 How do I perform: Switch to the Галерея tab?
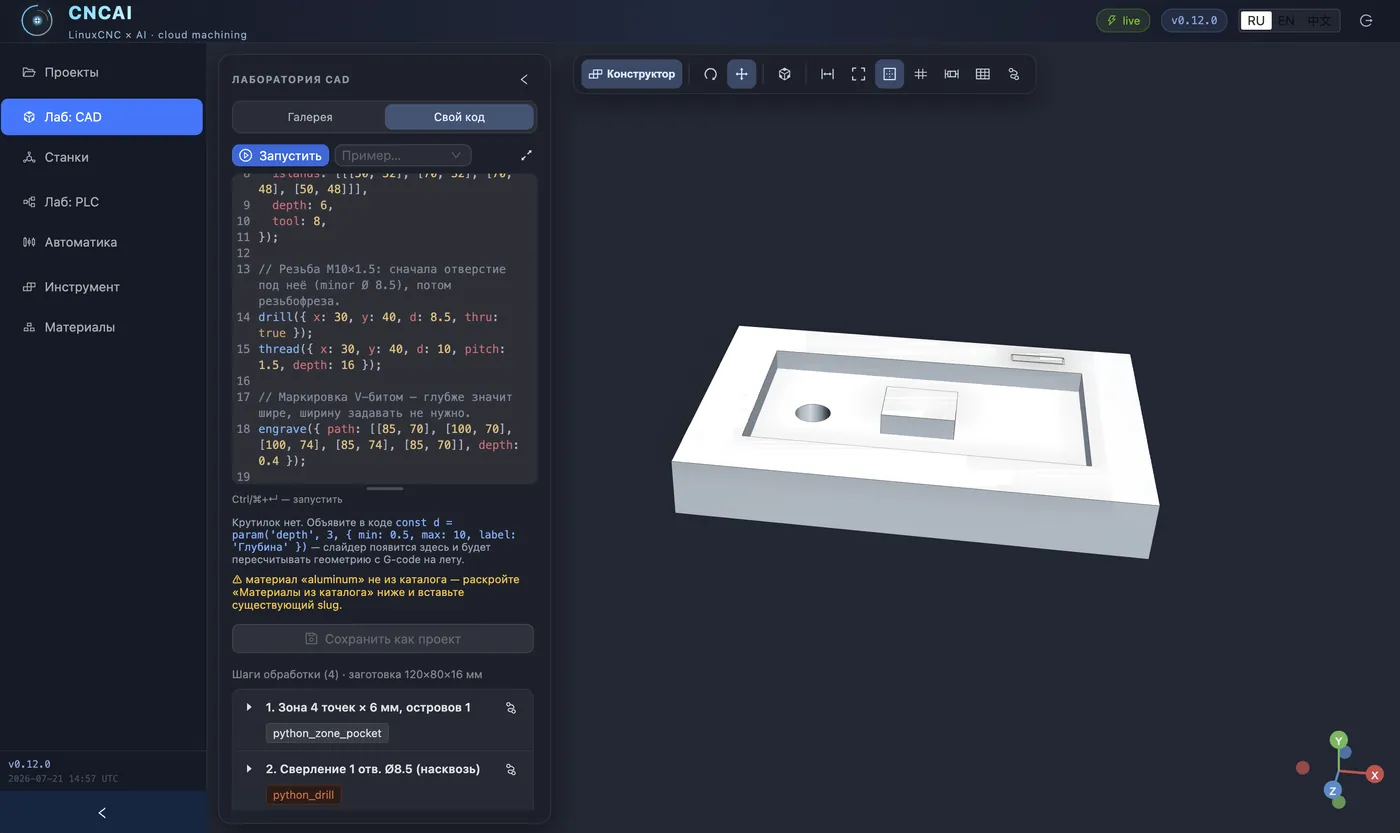pyautogui.click(x=310, y=117)
